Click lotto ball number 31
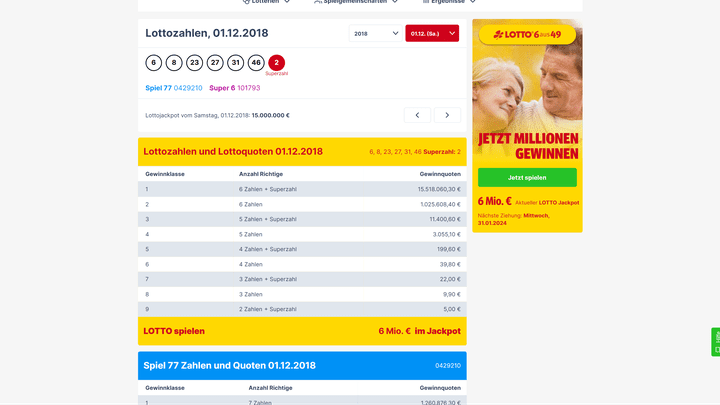The width and height of the screenshot is (720, 405). click(236, 62)
